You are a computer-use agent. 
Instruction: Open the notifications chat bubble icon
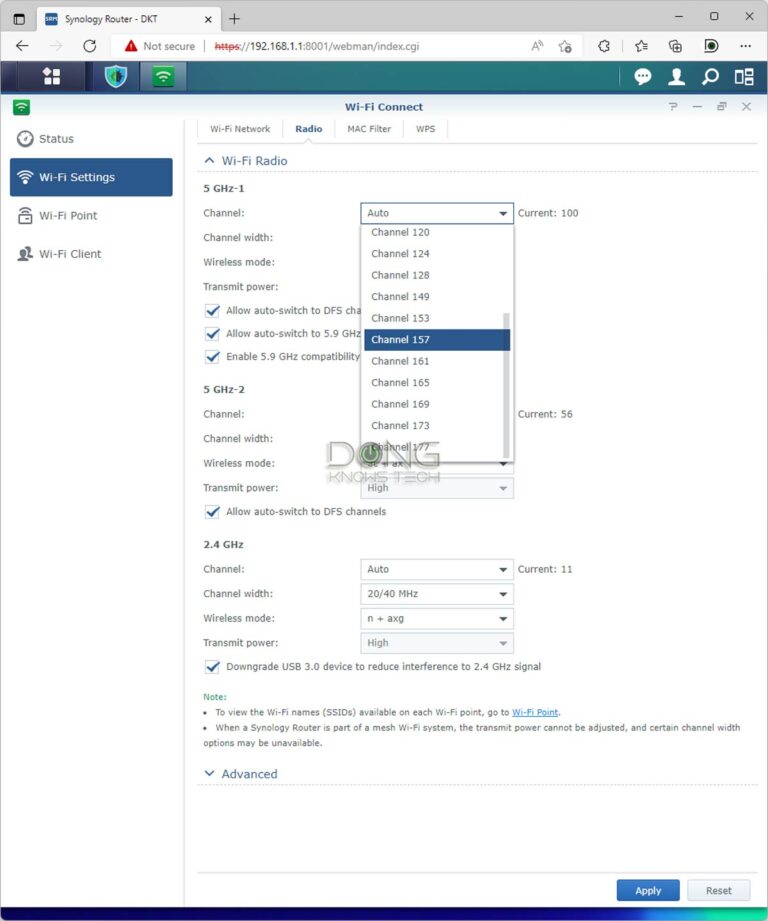point(643,77)
